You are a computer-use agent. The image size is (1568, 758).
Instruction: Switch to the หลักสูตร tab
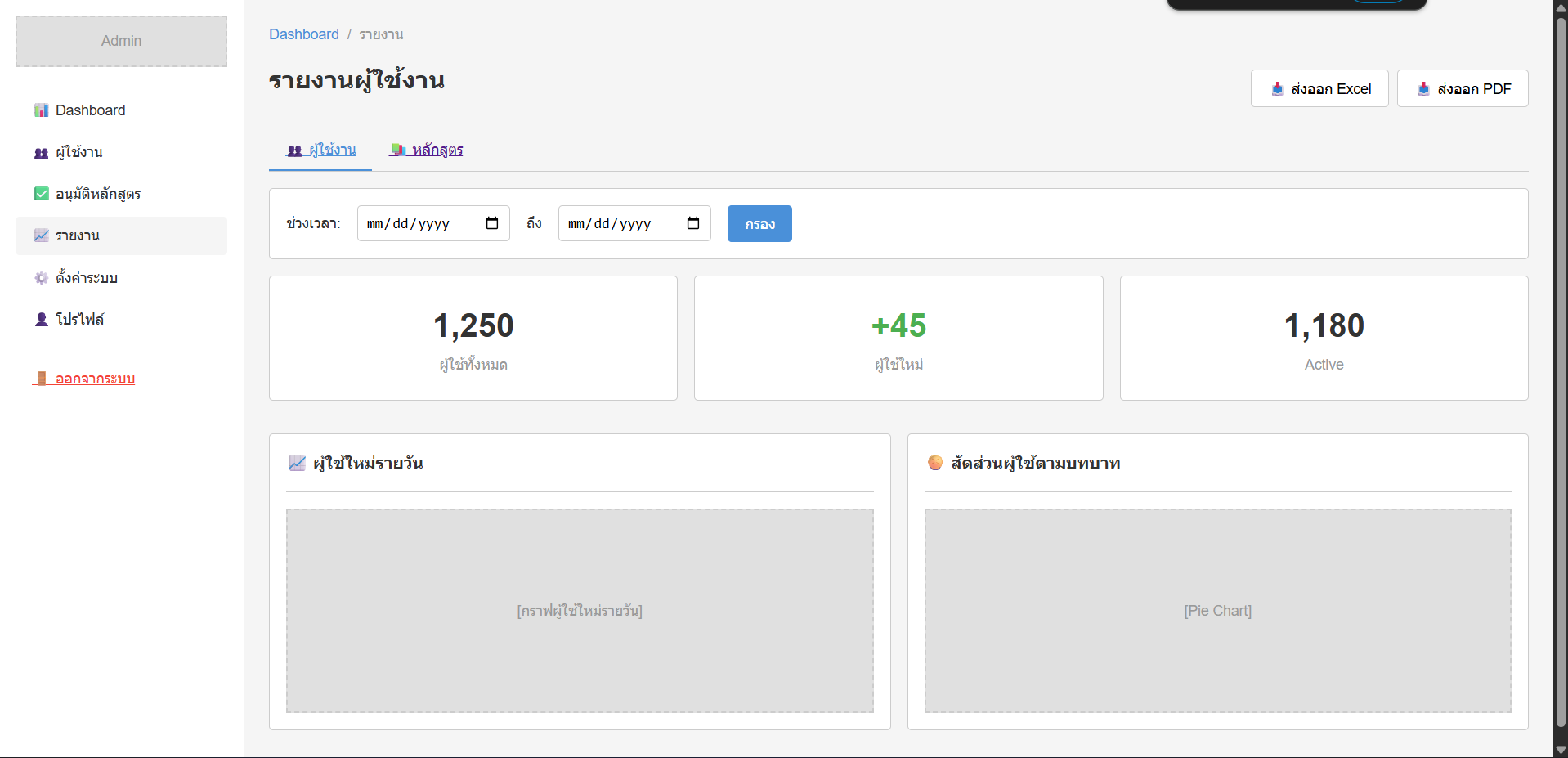pyautogui.click(x=426, y=150)
